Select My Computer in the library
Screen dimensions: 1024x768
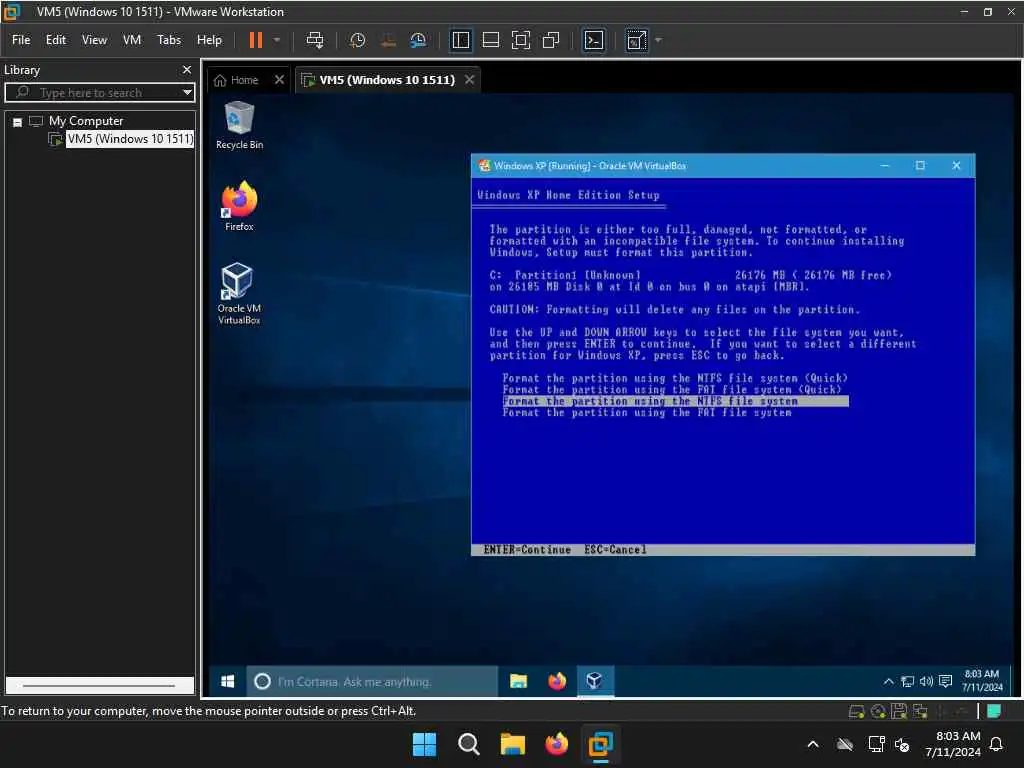[x=86, y=121]
